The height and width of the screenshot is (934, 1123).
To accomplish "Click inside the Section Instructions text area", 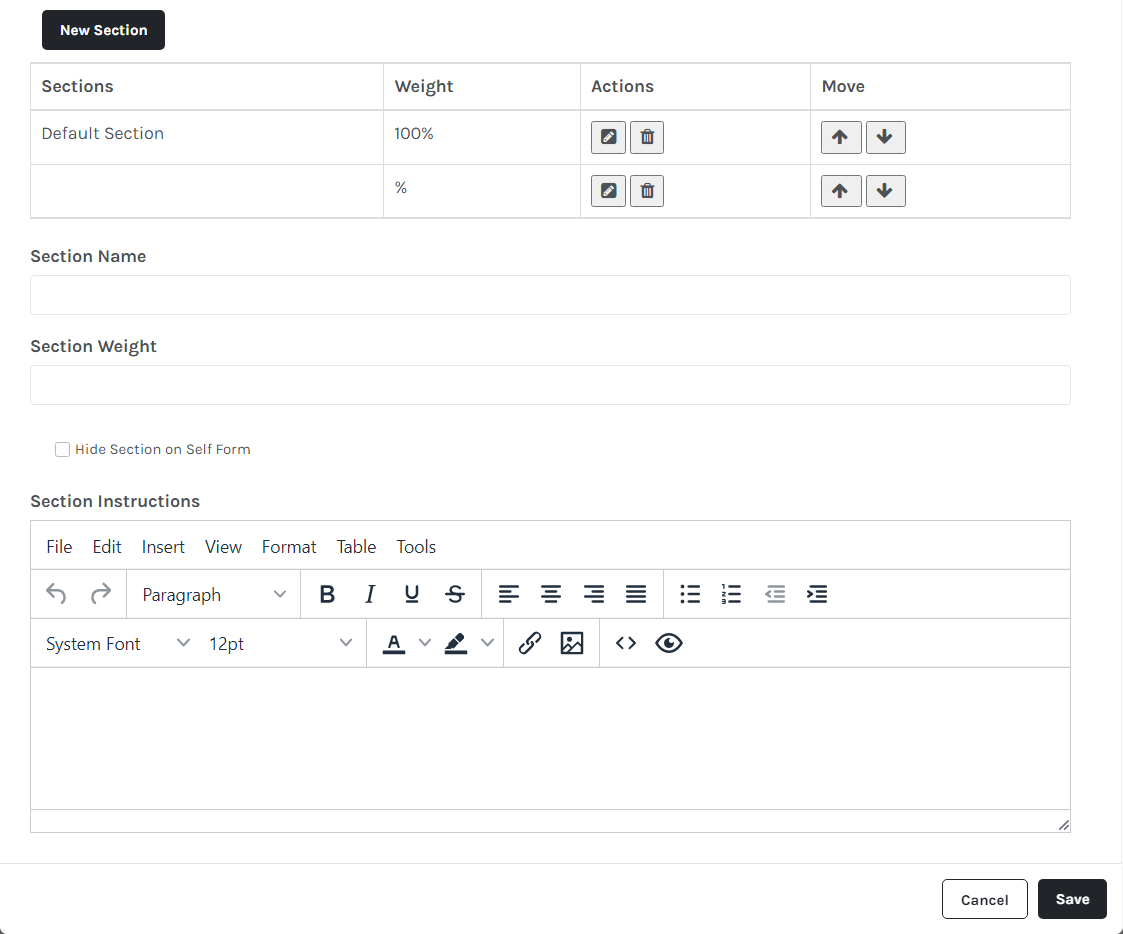I will 550,738.
